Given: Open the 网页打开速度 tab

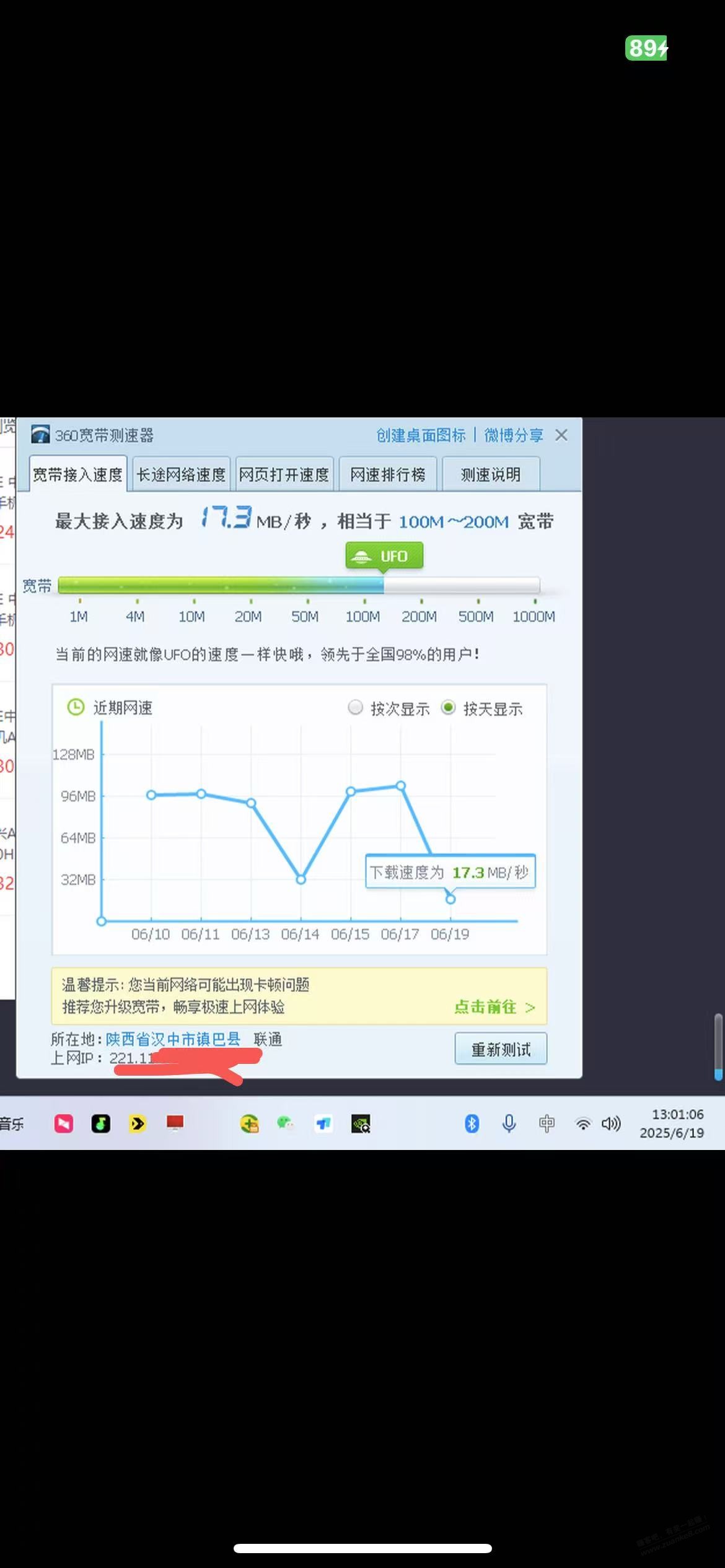Looking at the screenshot, I should pos(284,474).
